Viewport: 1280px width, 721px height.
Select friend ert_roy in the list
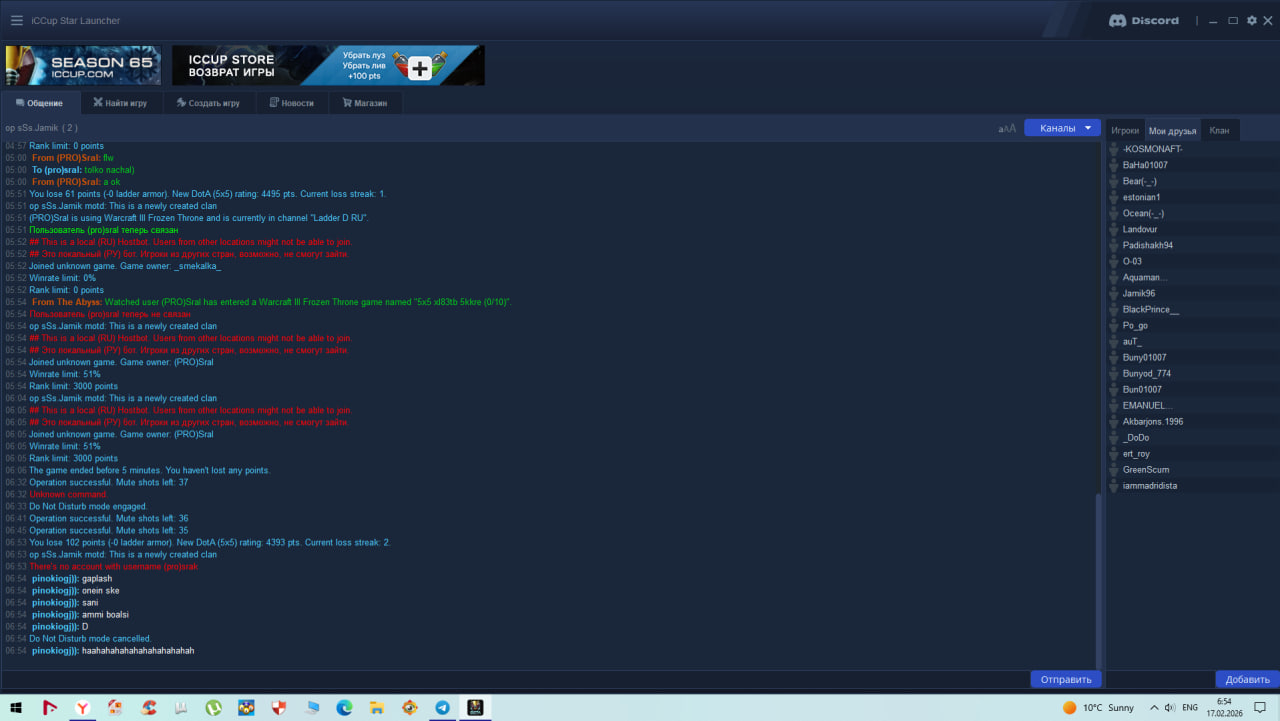pyautogui.click(x=1192, y=453)
